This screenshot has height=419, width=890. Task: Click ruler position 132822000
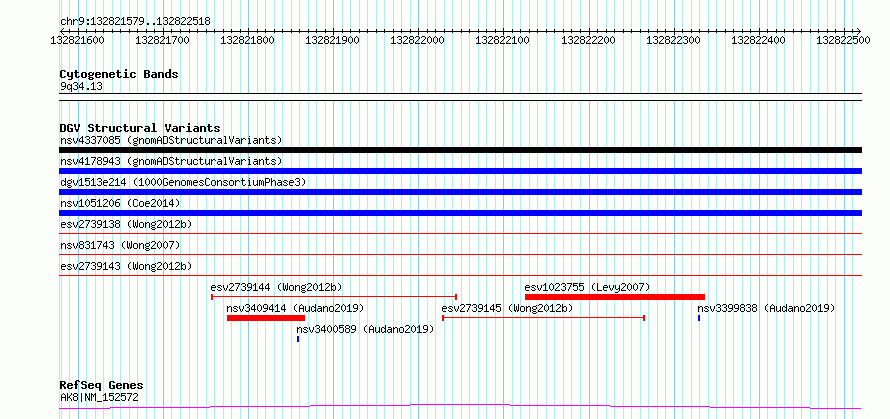click(x=418, y=40)
